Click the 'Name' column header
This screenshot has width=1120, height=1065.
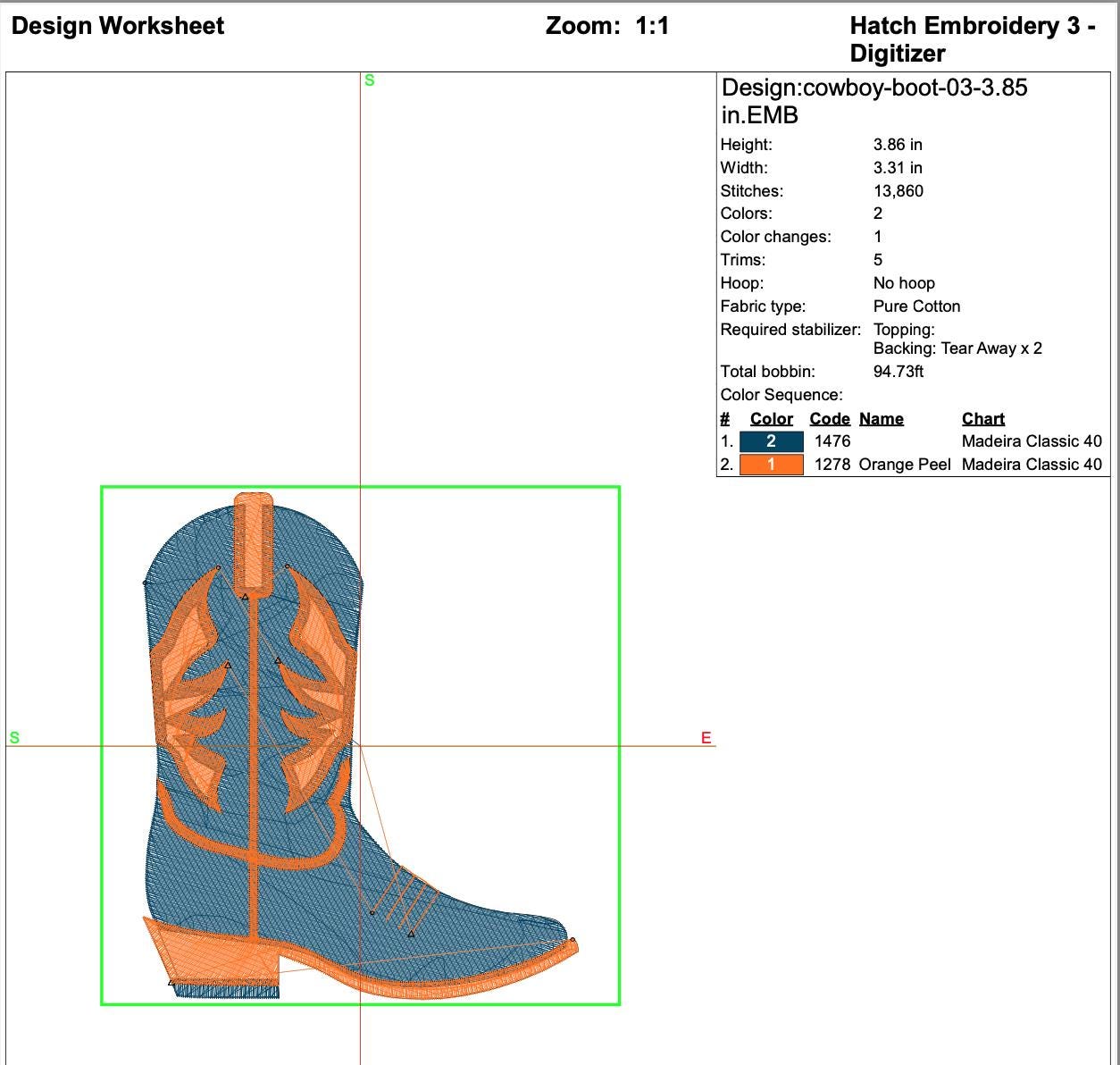point(882,419)
